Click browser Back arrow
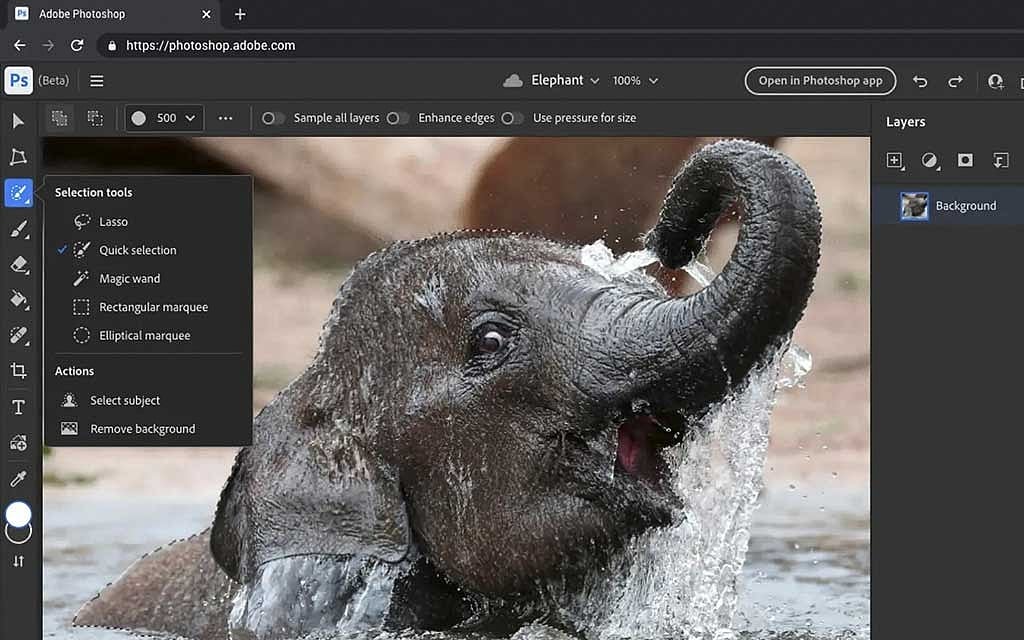The height and width of the screenshot is (640, 1024). pyautogui.click(x=20, y=45)
